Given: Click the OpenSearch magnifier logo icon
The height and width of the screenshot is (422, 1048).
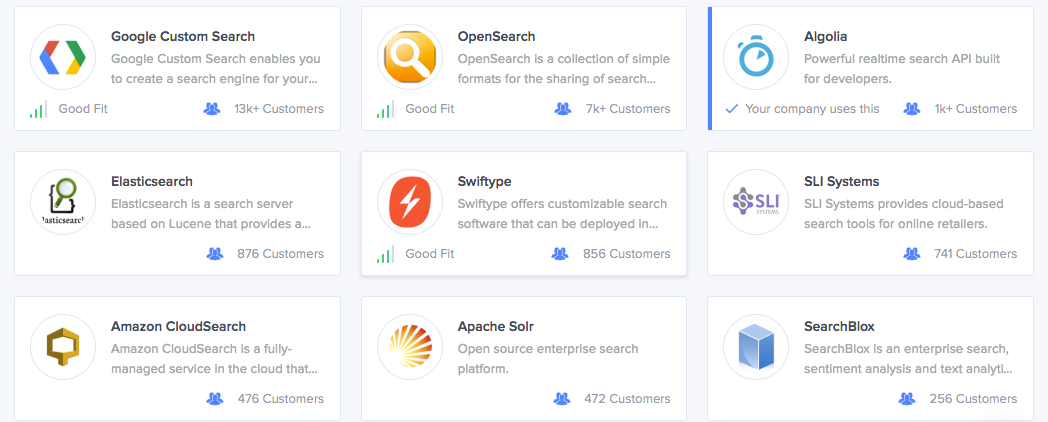Looking at the screenshot, I should coord(410,57).
